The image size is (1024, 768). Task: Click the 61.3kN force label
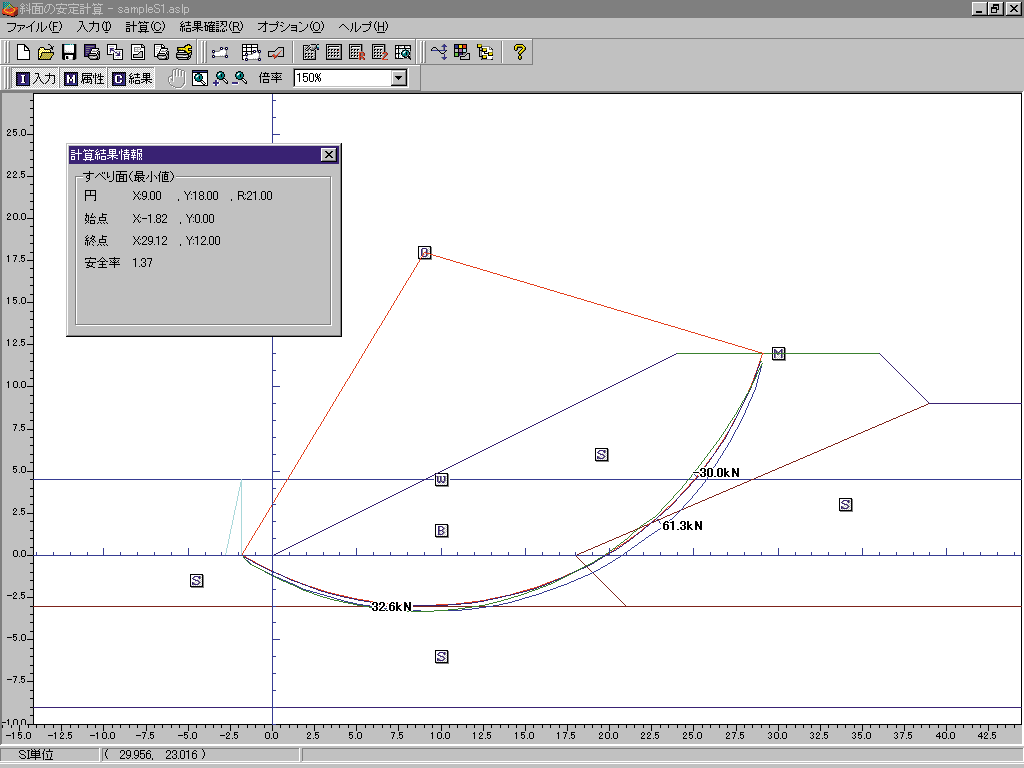point(682,526)
